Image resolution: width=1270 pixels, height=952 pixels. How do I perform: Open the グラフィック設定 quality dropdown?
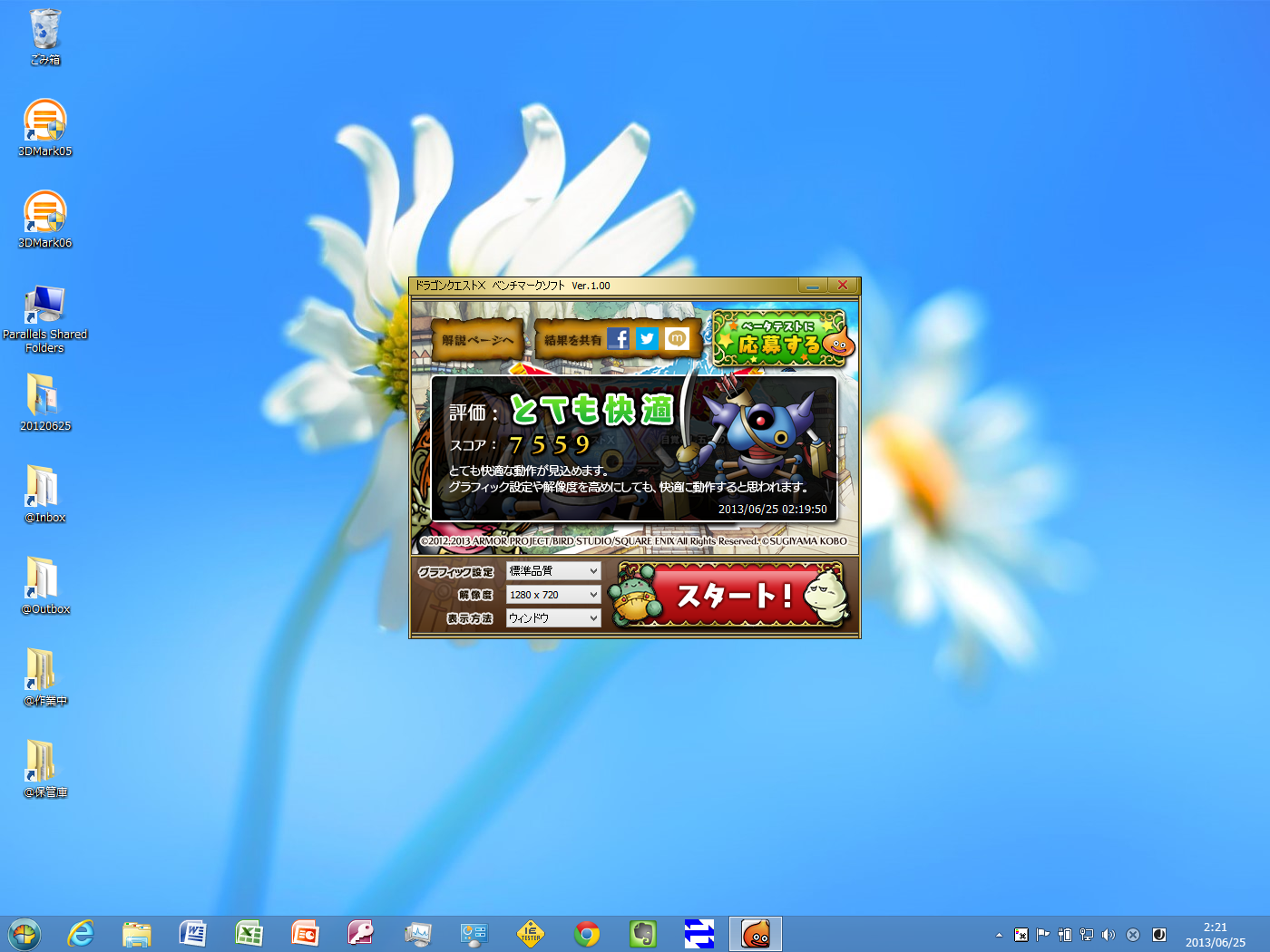pos(553,571)
